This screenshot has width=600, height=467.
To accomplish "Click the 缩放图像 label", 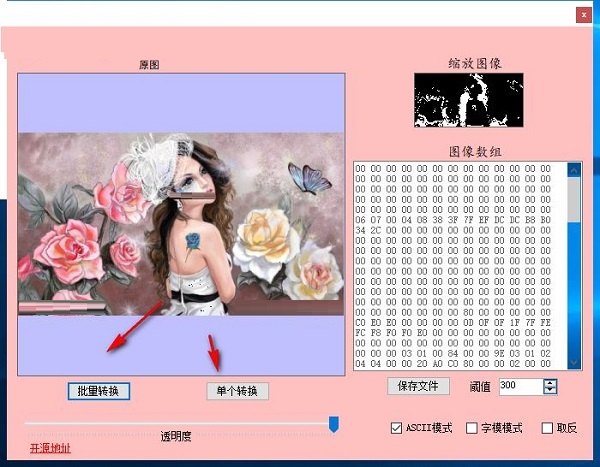I will tap(475, 63).
